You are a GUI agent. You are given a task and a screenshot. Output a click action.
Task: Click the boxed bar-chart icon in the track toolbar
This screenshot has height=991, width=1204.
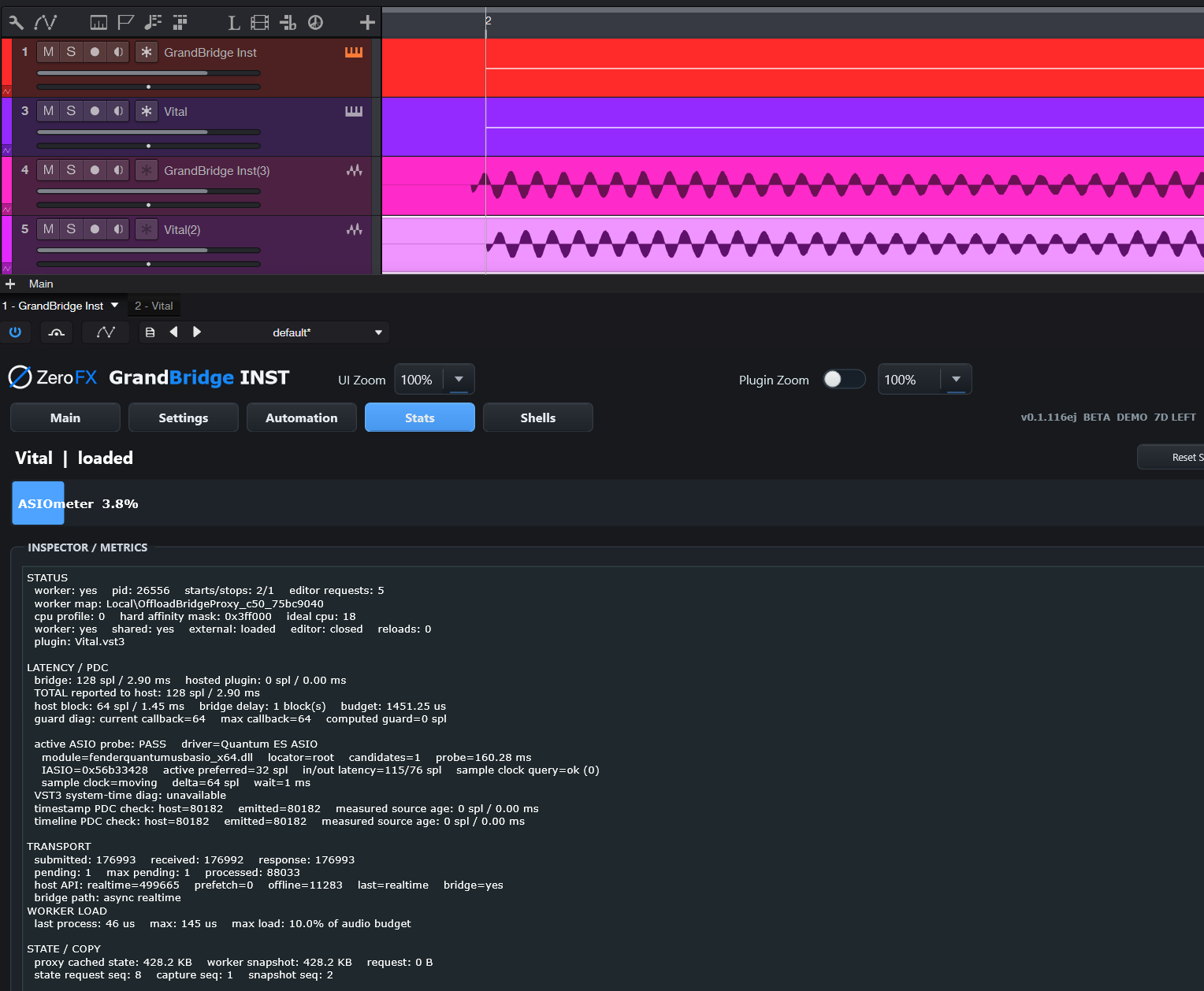[x=98, y=23]
